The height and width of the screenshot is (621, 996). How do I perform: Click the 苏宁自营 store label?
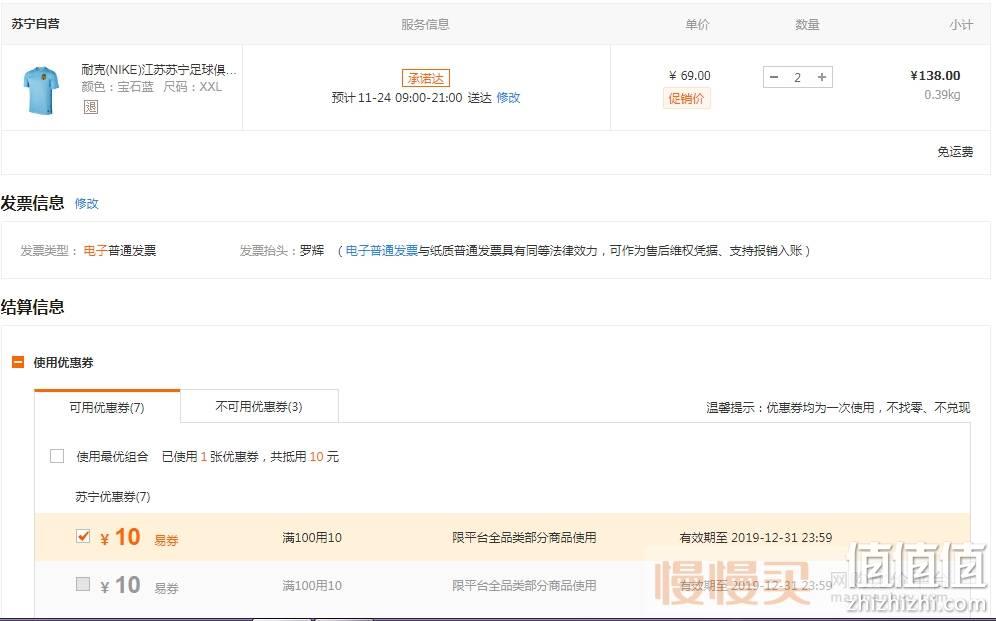36,23
